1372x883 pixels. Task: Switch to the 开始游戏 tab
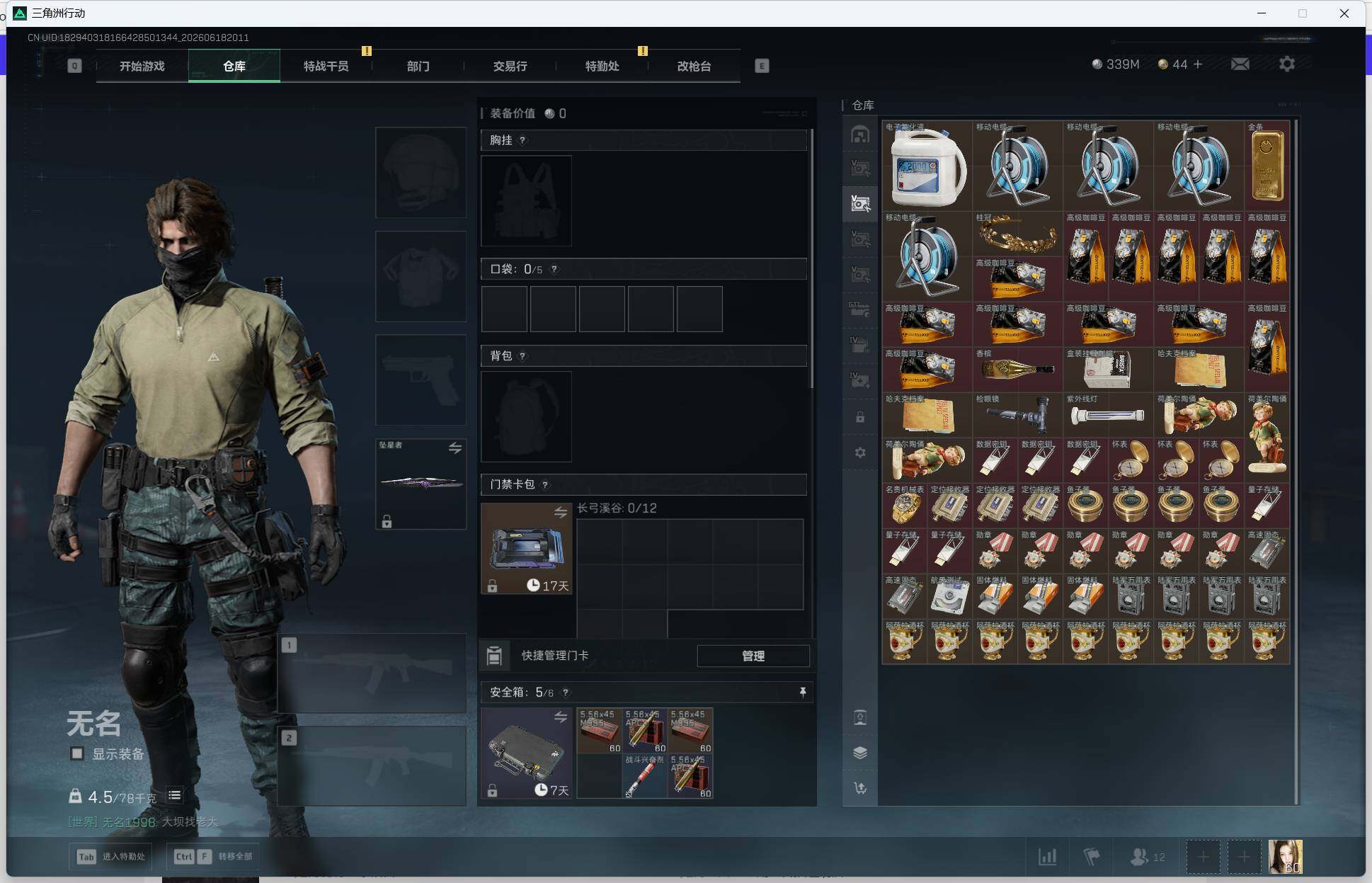[x=142, y=66]
